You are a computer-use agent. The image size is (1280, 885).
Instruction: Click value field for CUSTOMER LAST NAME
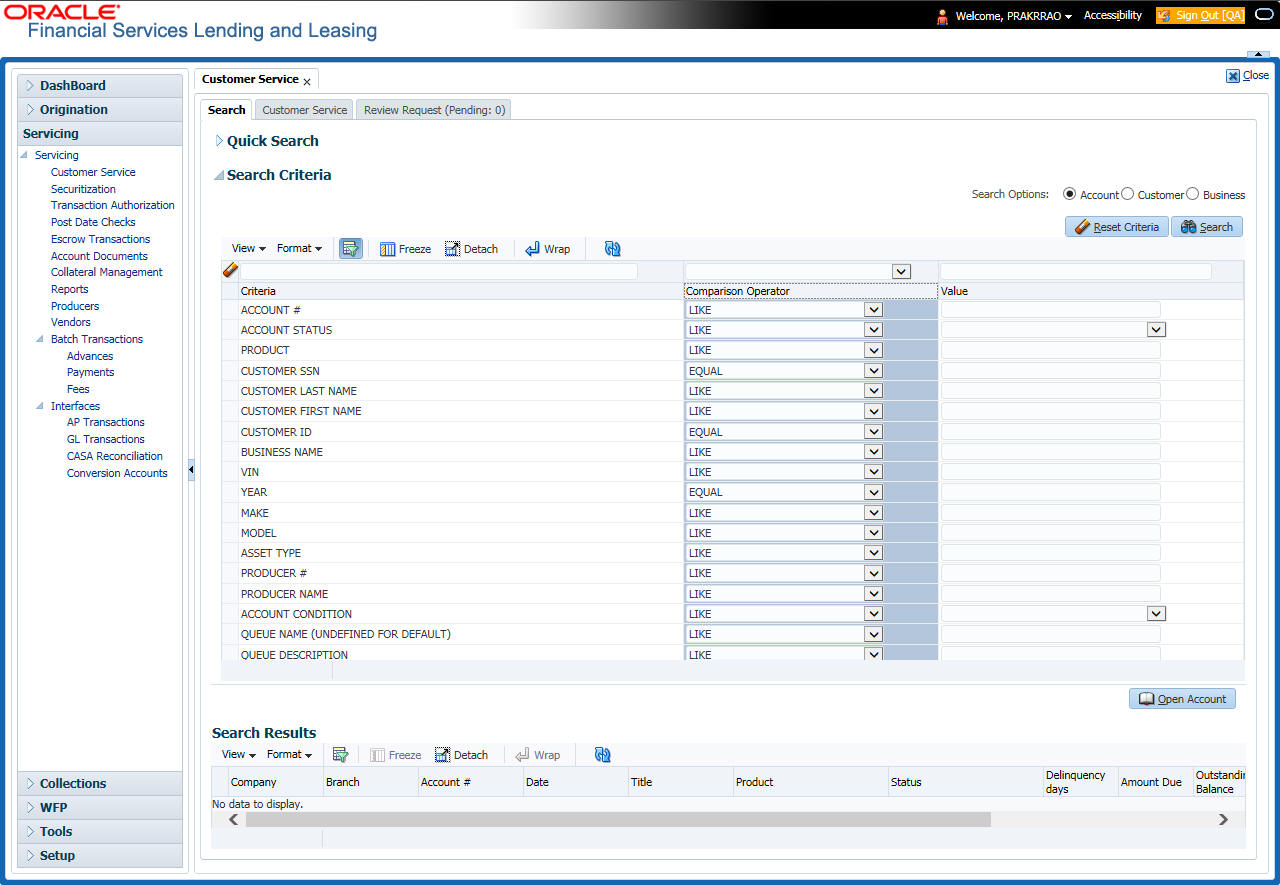click(x=1051, y=391)
